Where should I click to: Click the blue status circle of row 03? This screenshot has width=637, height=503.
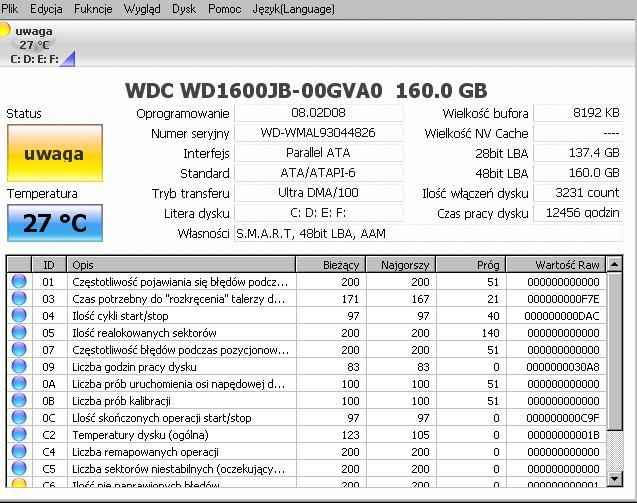click(x=19, y=298)
